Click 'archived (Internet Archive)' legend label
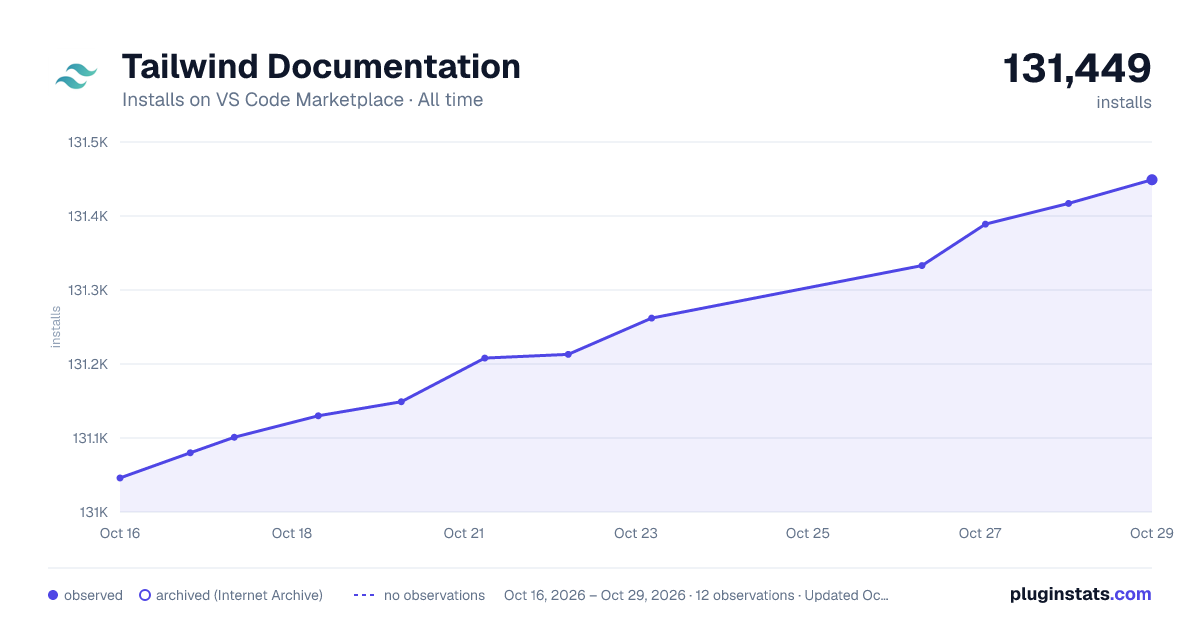The image size is (1200, 630). point(239,595)
